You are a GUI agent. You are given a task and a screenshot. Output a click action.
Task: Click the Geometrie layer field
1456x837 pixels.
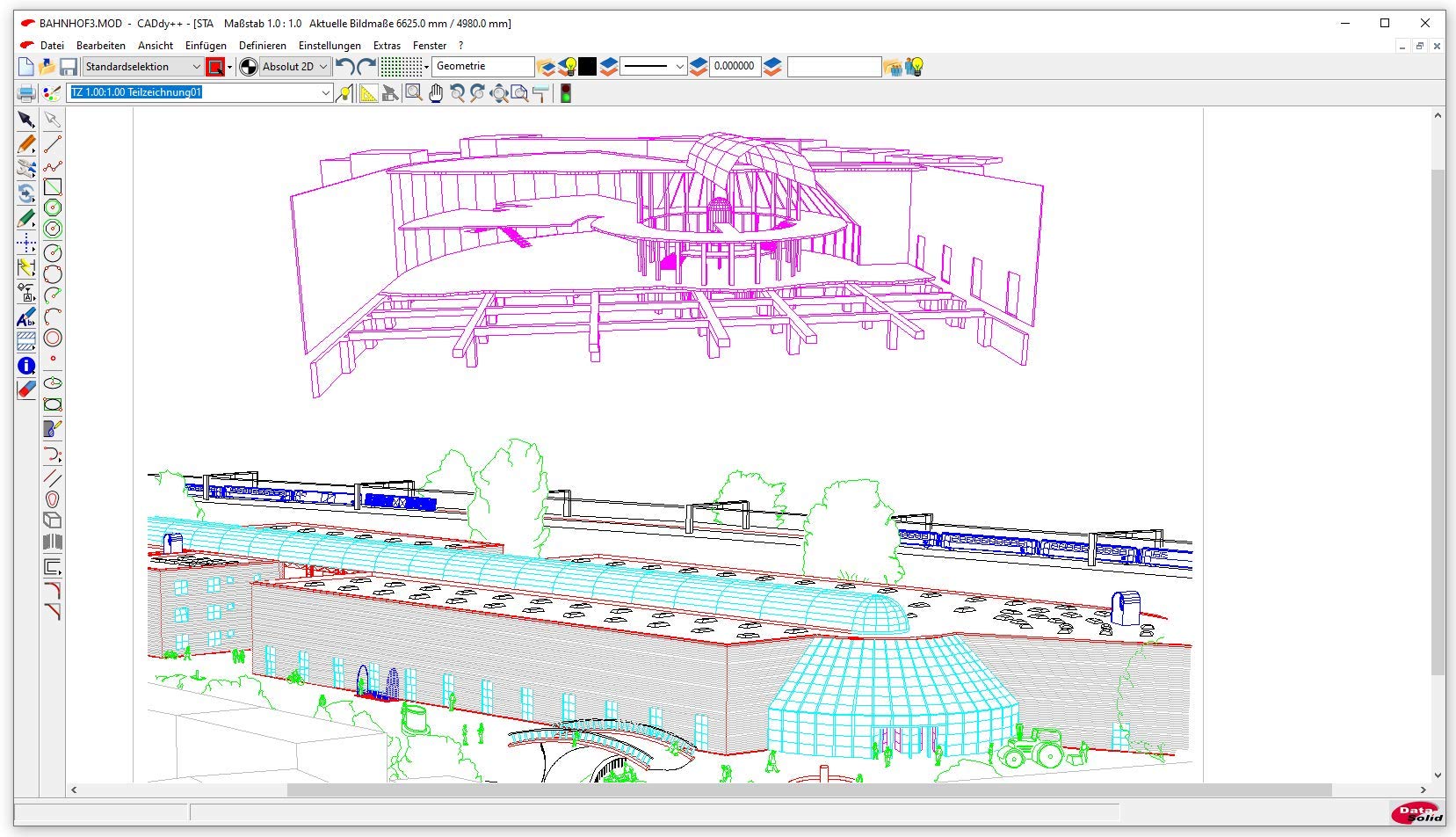(483, 67)
